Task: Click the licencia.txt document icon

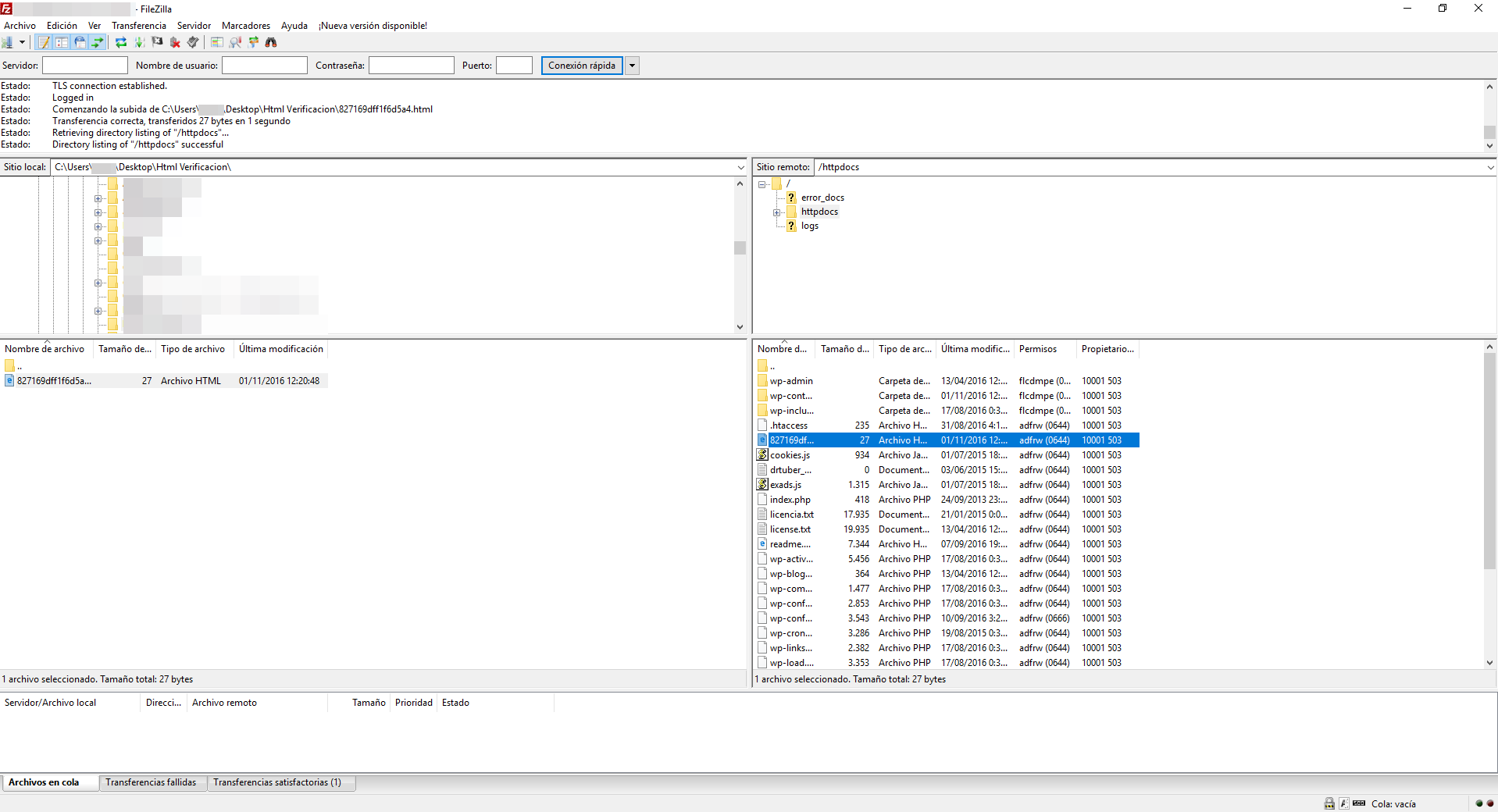Action: pyautogui.click(x=762, y=515)
